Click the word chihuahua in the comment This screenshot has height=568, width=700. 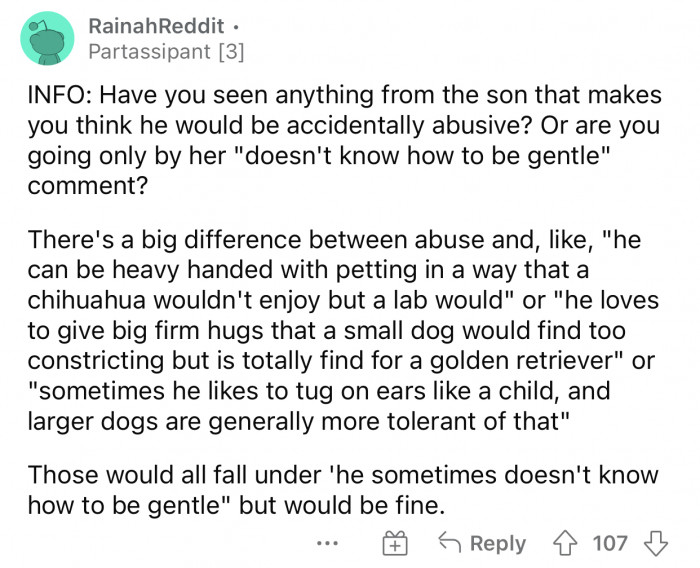pos(87,300)
